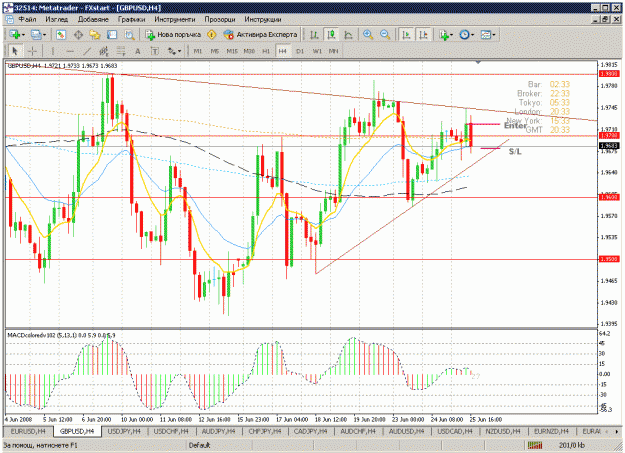The height and width of the screenshot is (453, 625).
Task: Open the Data Window crosshair-diamond icon
Action: (x=78, y=35)
